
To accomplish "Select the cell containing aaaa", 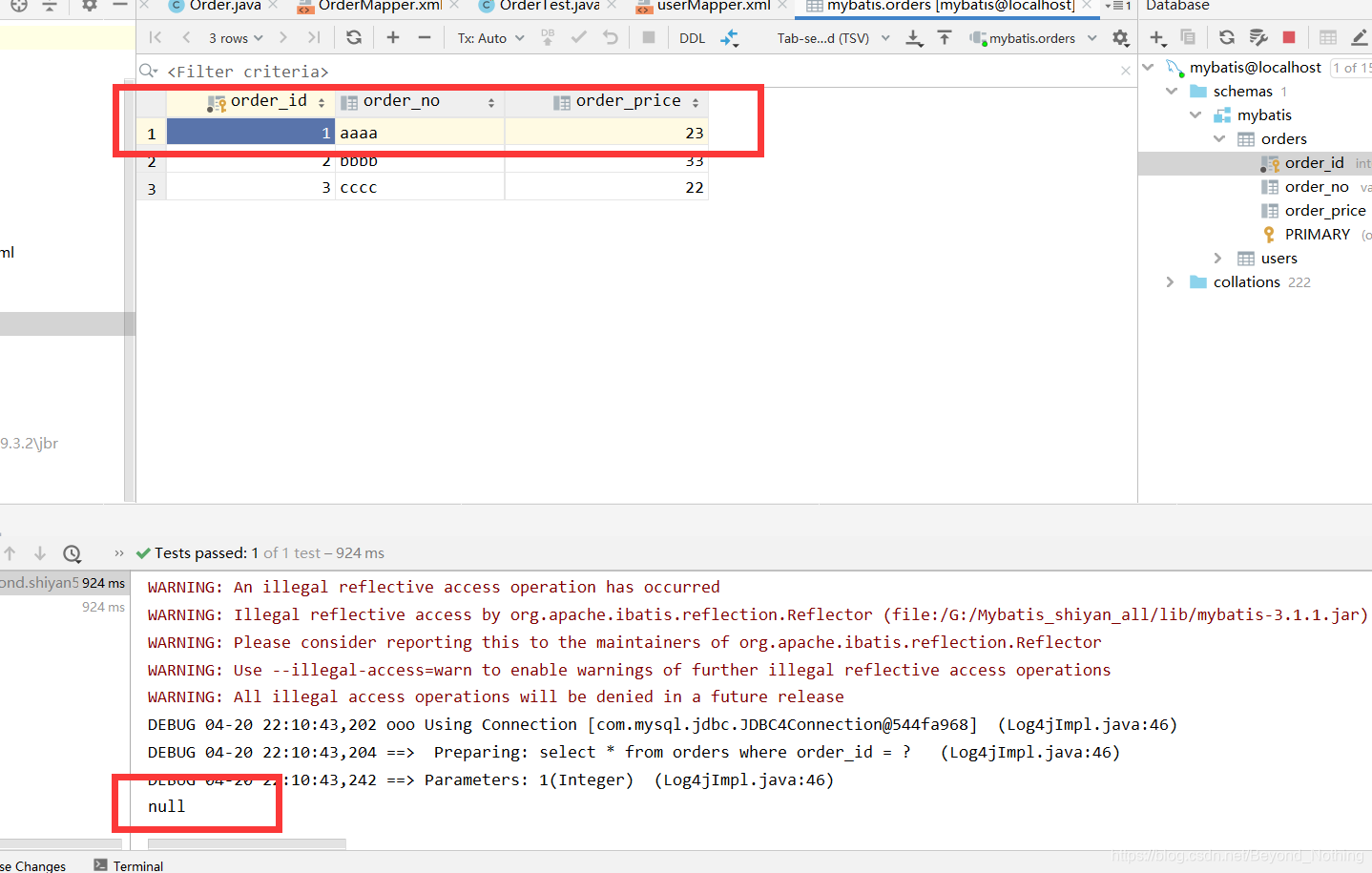I will point(420,133).
